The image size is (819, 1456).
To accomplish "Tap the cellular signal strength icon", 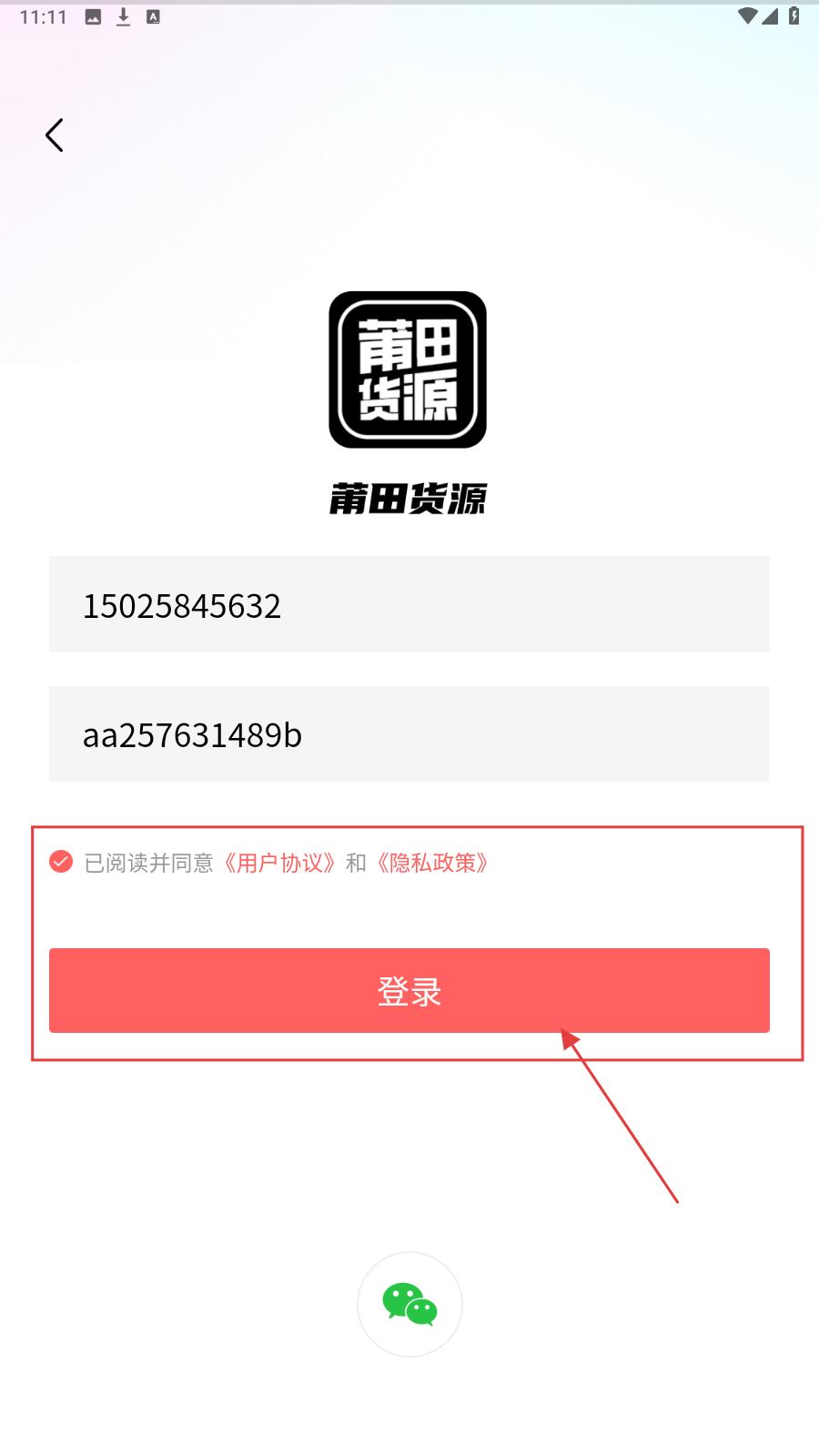I will [770, 16].
